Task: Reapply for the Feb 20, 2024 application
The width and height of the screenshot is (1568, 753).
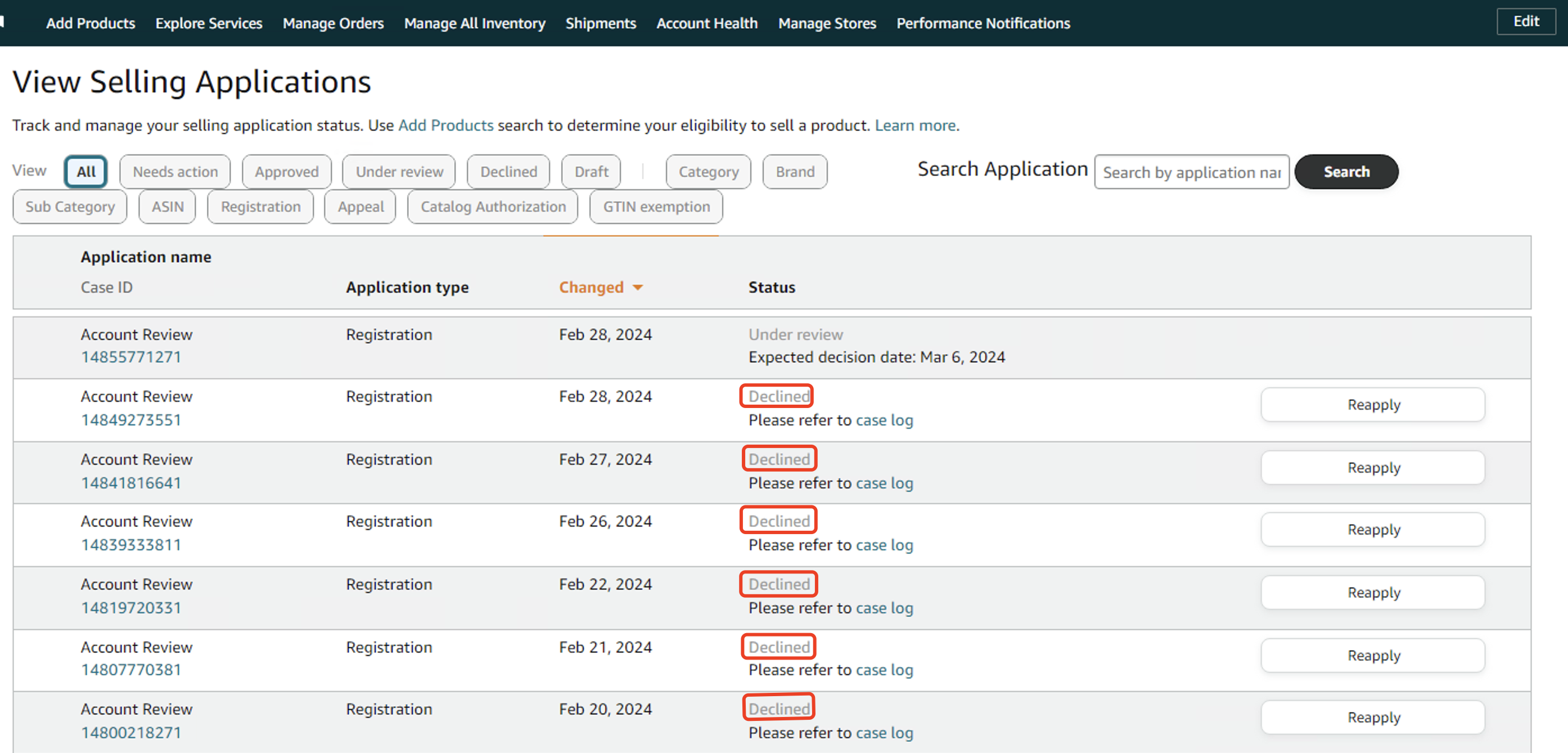Action: point(1373,718)
